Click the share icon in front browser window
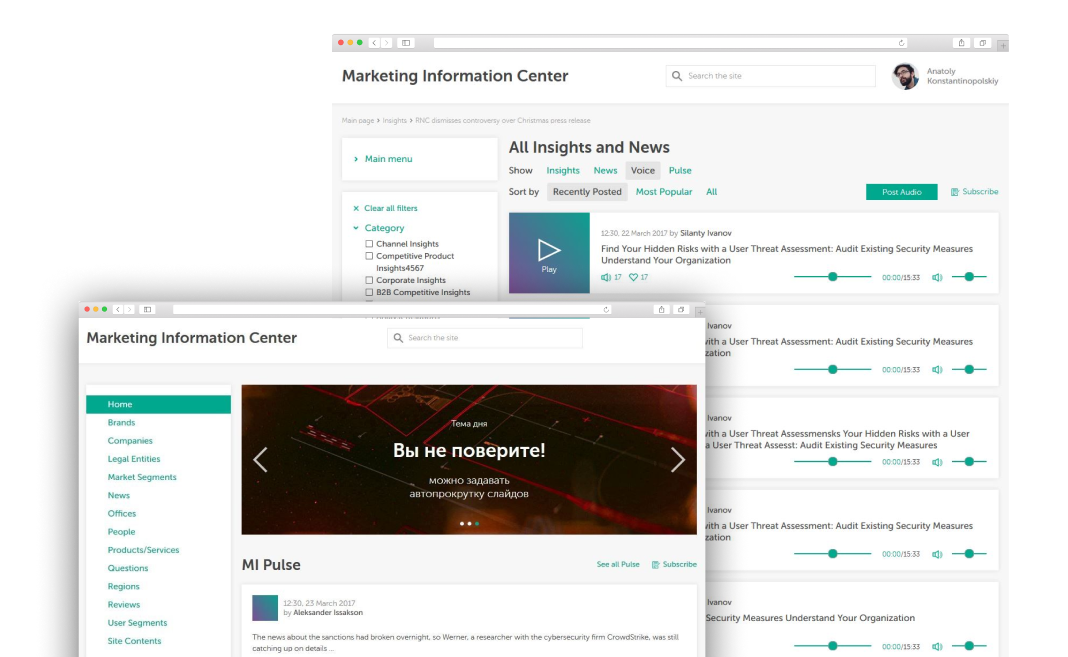Screen dimensions: 1068x657 [661, 309]
